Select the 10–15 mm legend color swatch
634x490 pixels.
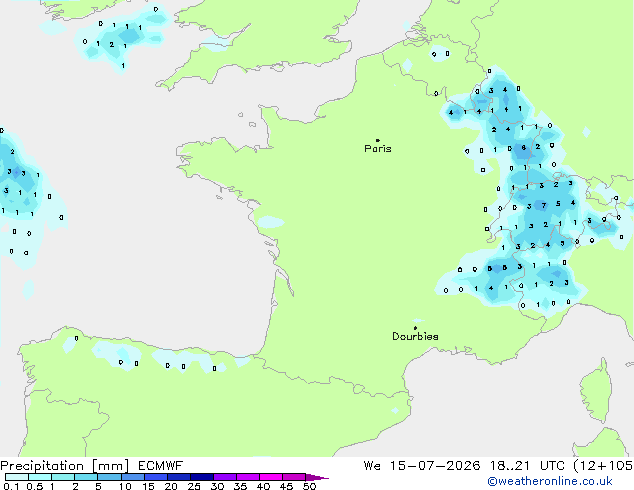(x=133, y=477)
